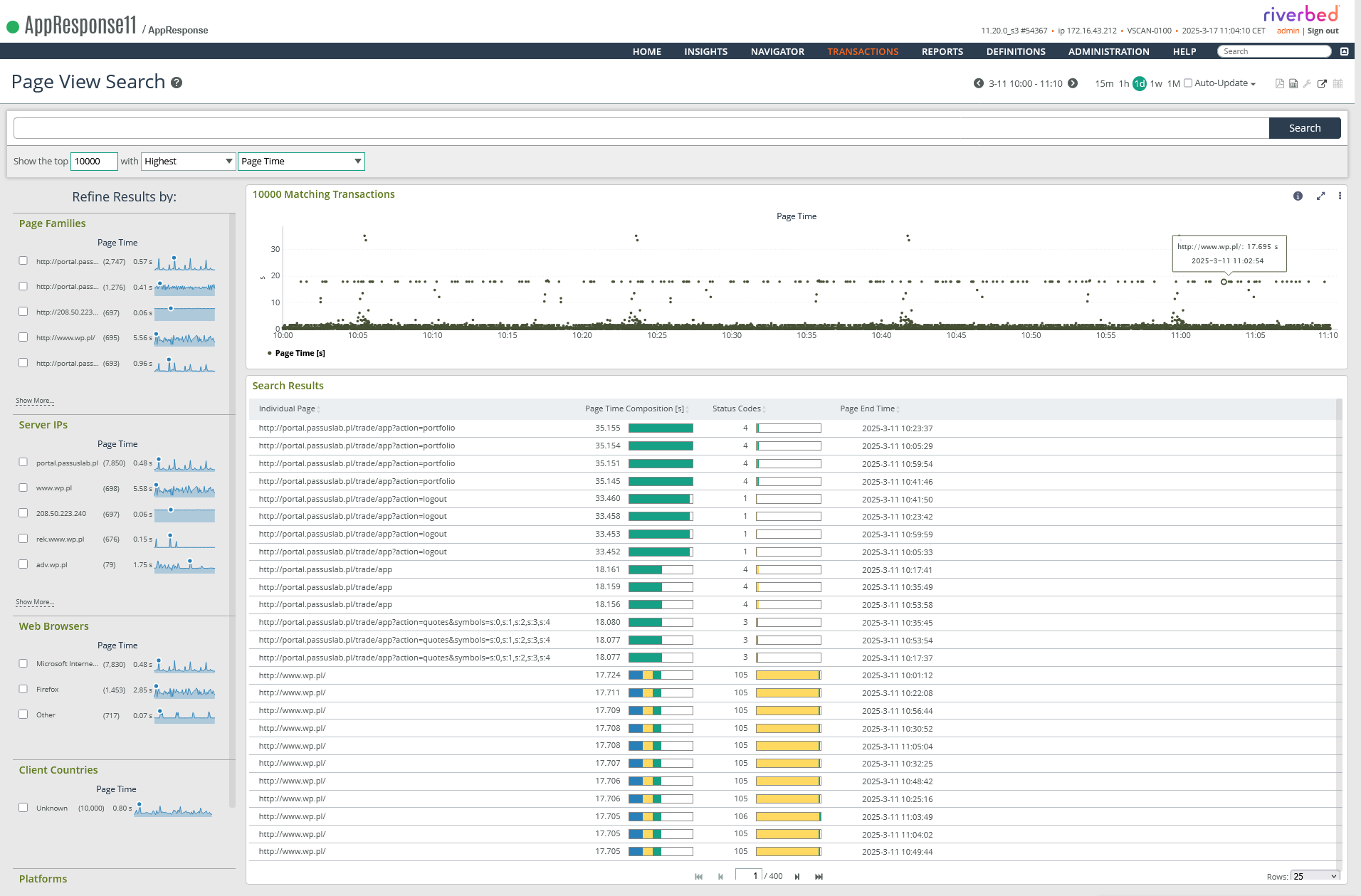Open the Highest ordering dropdown

tap(189, 162)
